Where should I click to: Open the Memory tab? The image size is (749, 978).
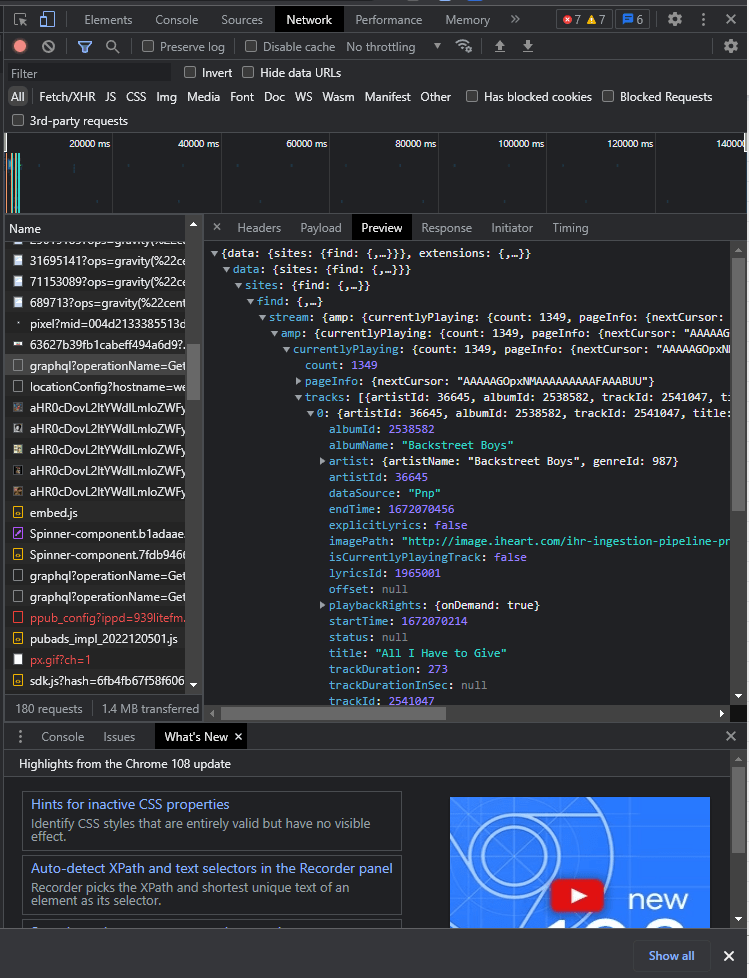pyautogui.click(x=467, y=20)
